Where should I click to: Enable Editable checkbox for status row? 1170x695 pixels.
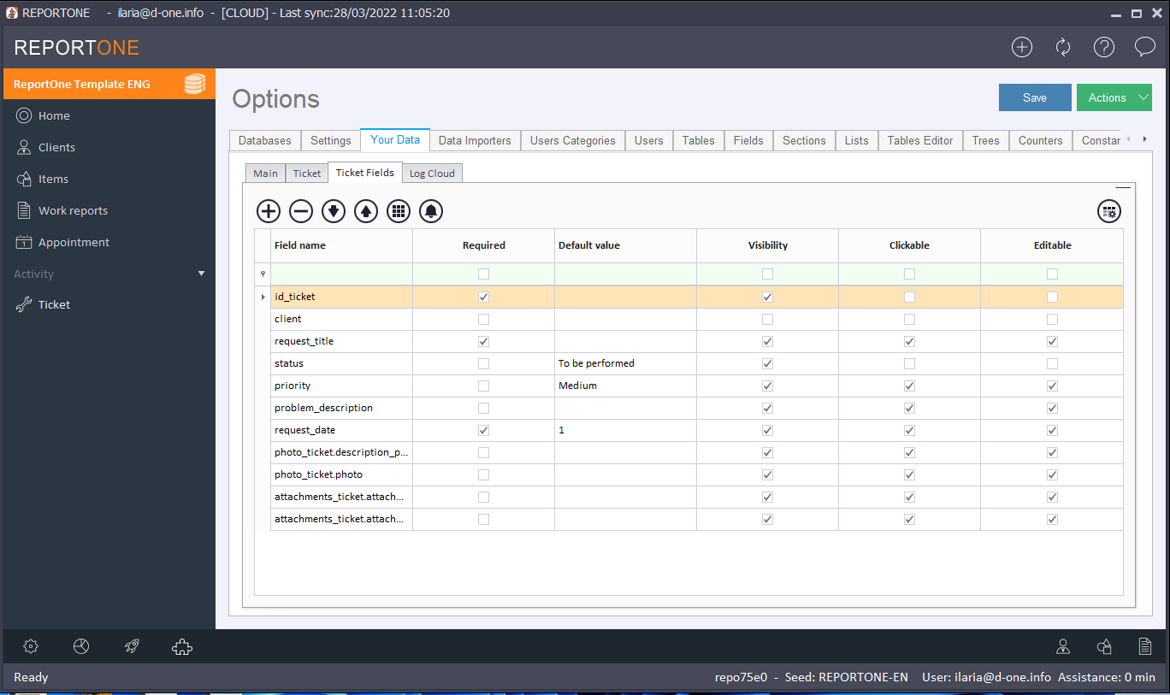[1051, 363]
